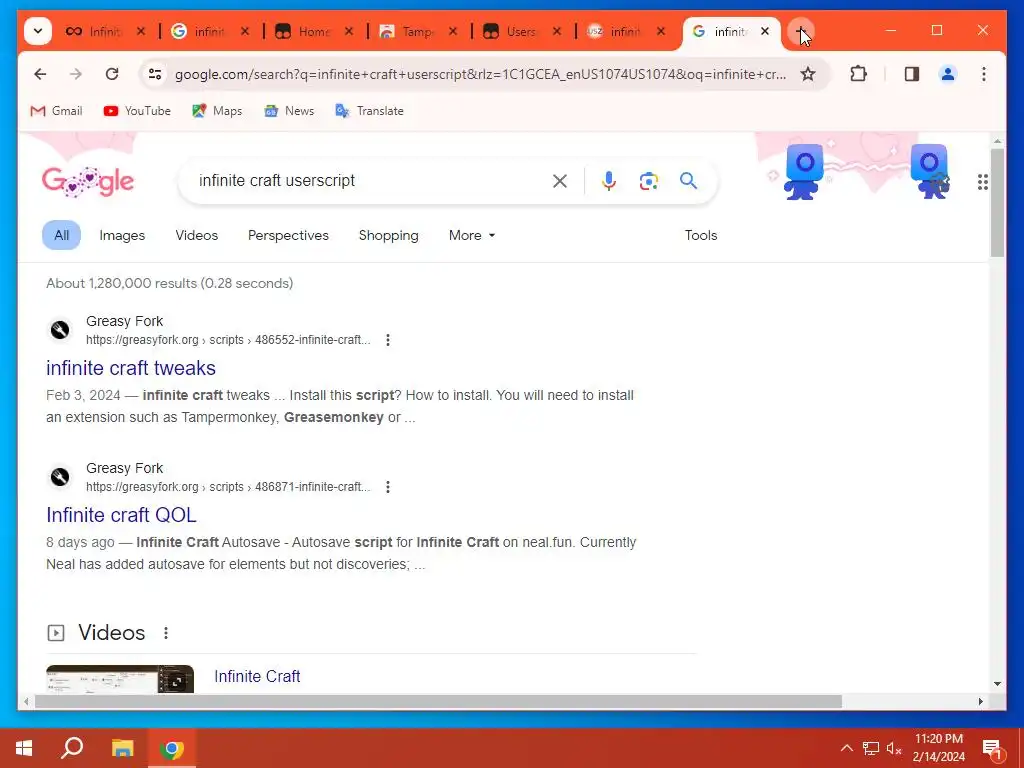This screenshot has width=1024, height=768.
Task: Open News bookmark
Action: point(289,111)
